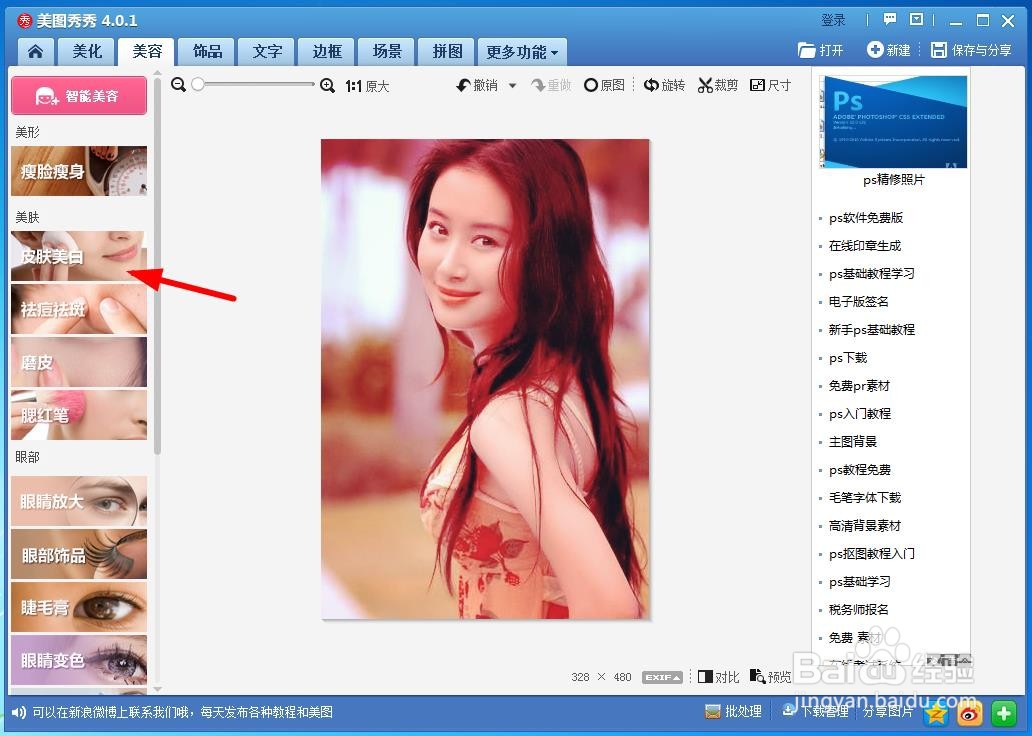Open the 免费pr素材 link
Image resolution: width=1032 pixels, height=736 pixels.
point(859,386)
